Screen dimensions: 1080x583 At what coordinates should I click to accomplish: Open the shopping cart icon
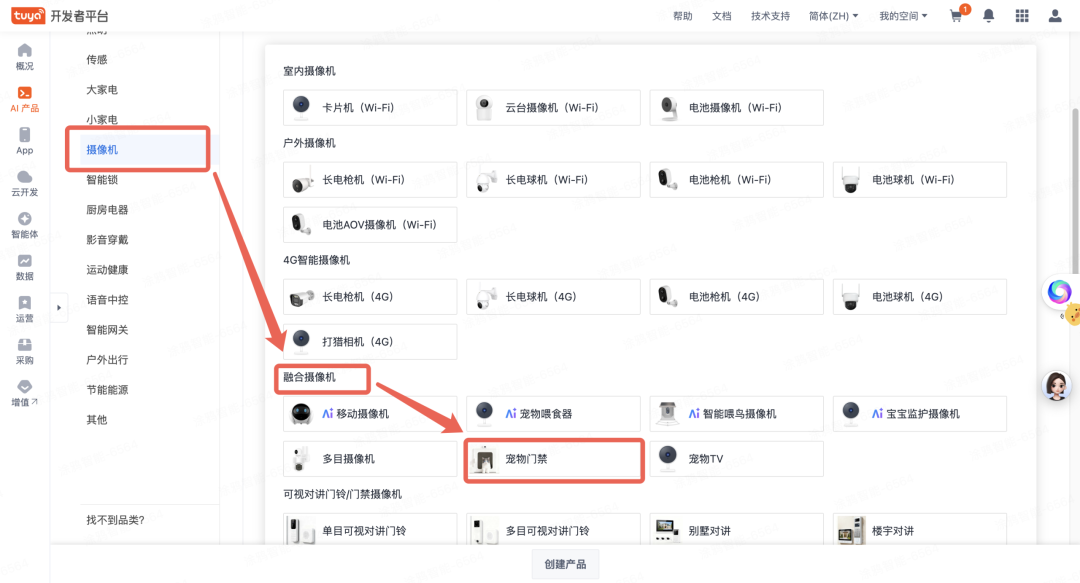(x=956, y=16)
